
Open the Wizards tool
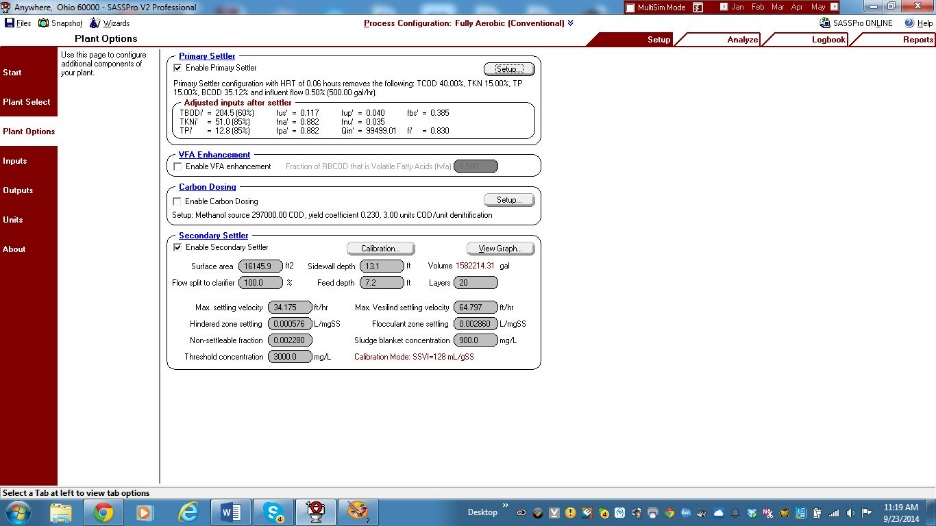95,22
